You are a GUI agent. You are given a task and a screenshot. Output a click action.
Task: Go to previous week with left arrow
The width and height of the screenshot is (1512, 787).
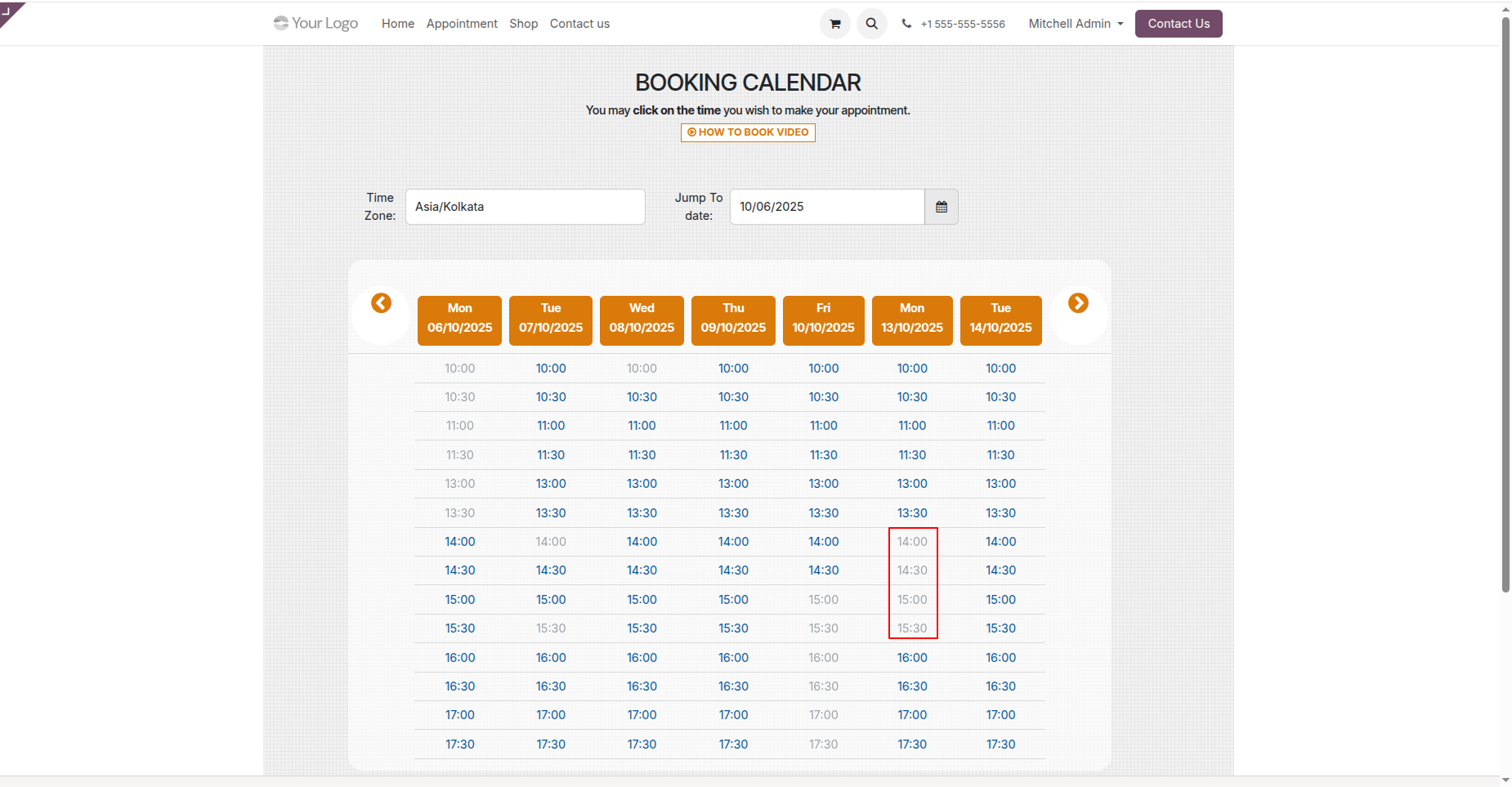381,303
